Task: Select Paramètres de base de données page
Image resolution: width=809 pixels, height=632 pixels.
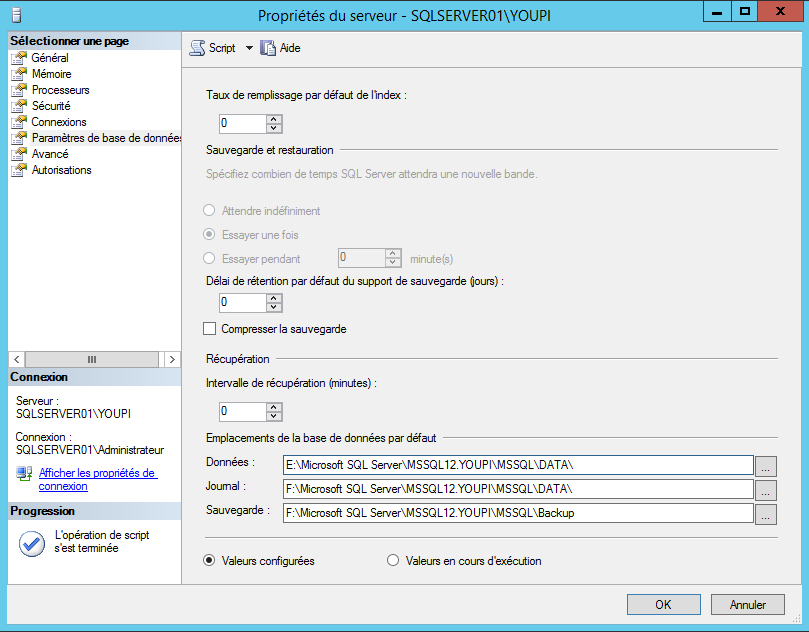Action: click(106, 138)
